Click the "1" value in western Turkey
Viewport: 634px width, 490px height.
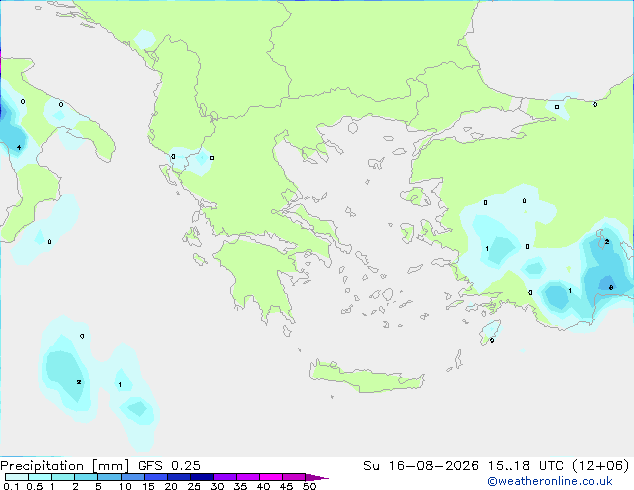click(x=487, y=249)
